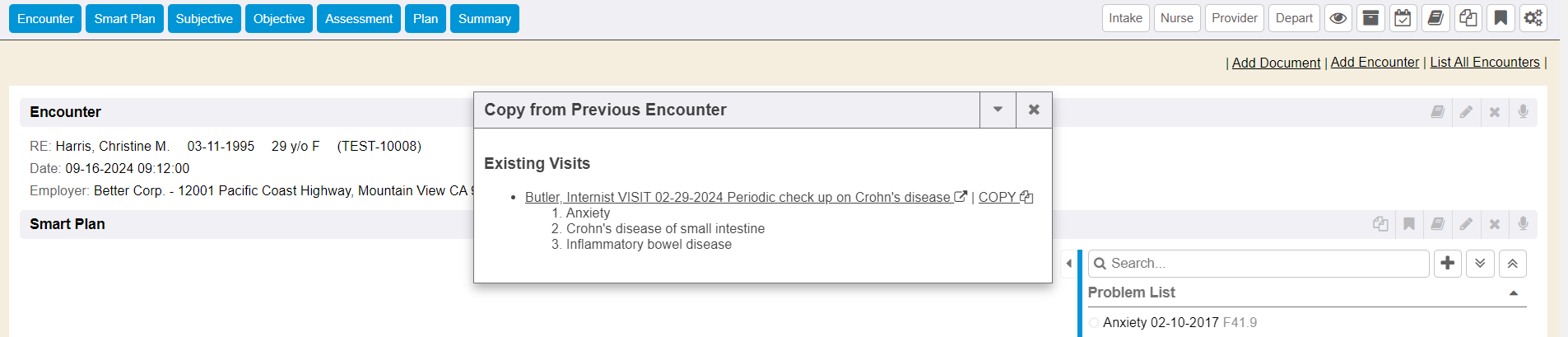
Task: Collapse the Problem List section arrow
Action: (x=1514, y=293)
